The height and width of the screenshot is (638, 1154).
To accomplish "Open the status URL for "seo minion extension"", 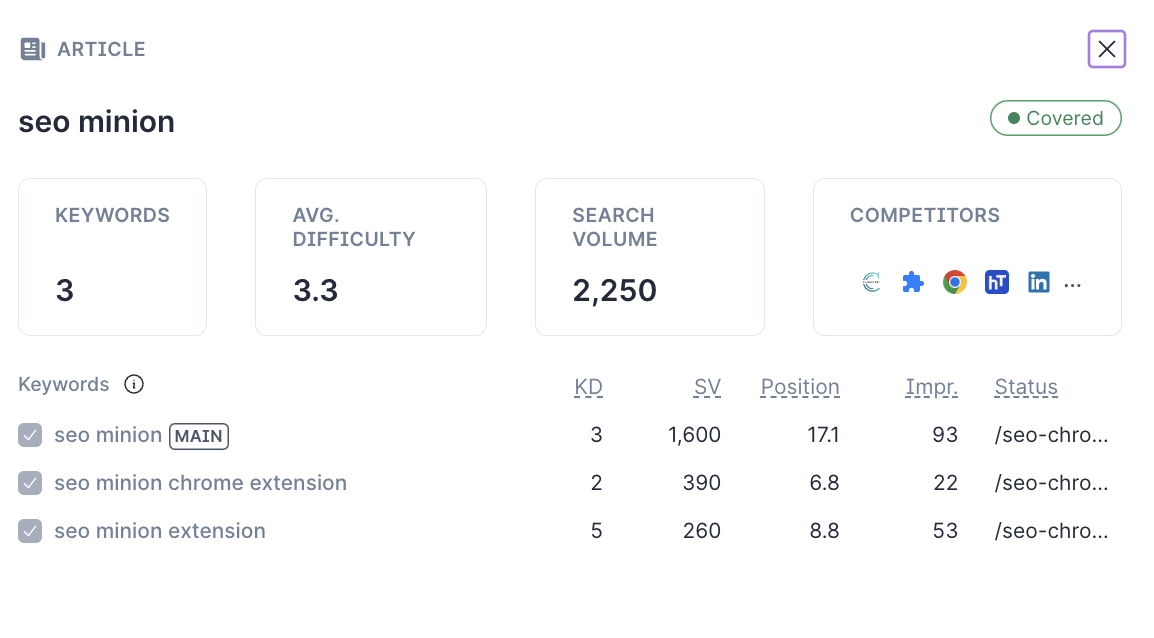I will pyautogui.click(x=1051, y=531).
